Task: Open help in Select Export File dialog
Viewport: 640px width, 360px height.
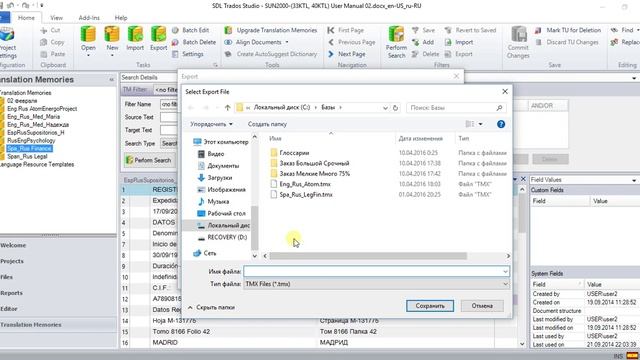Action: [x=501, y=124]
